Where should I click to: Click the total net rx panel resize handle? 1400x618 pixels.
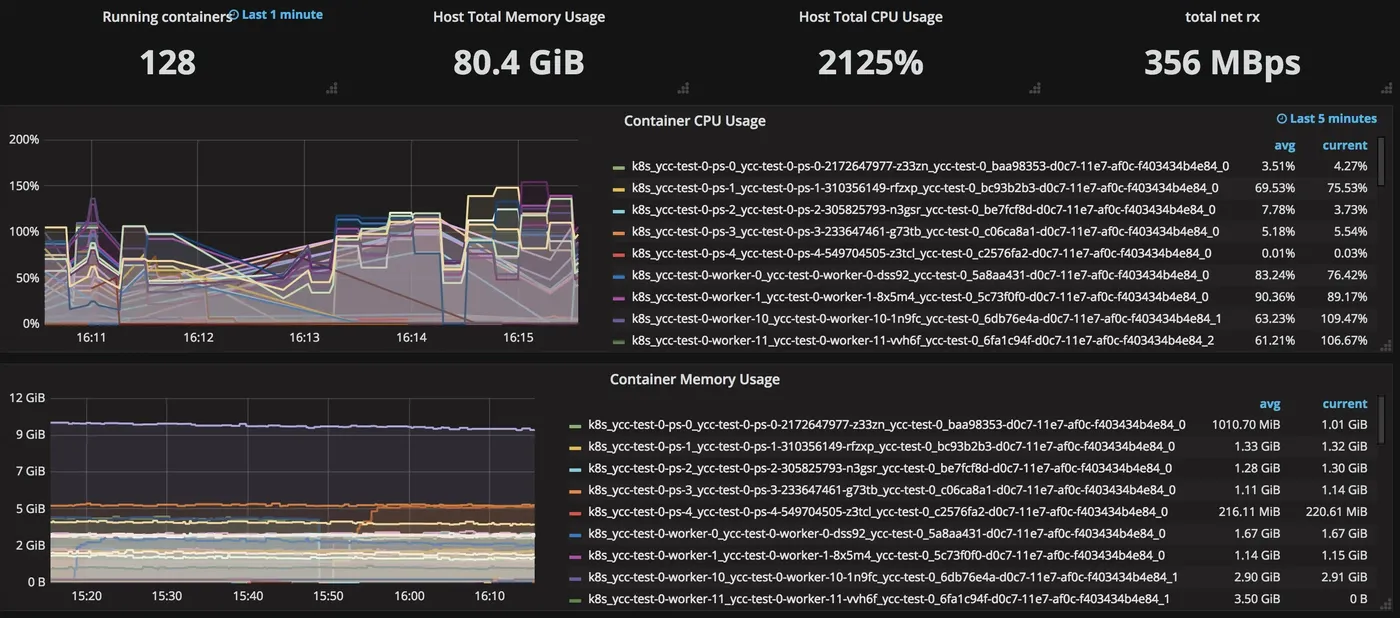coord(1384,89)
